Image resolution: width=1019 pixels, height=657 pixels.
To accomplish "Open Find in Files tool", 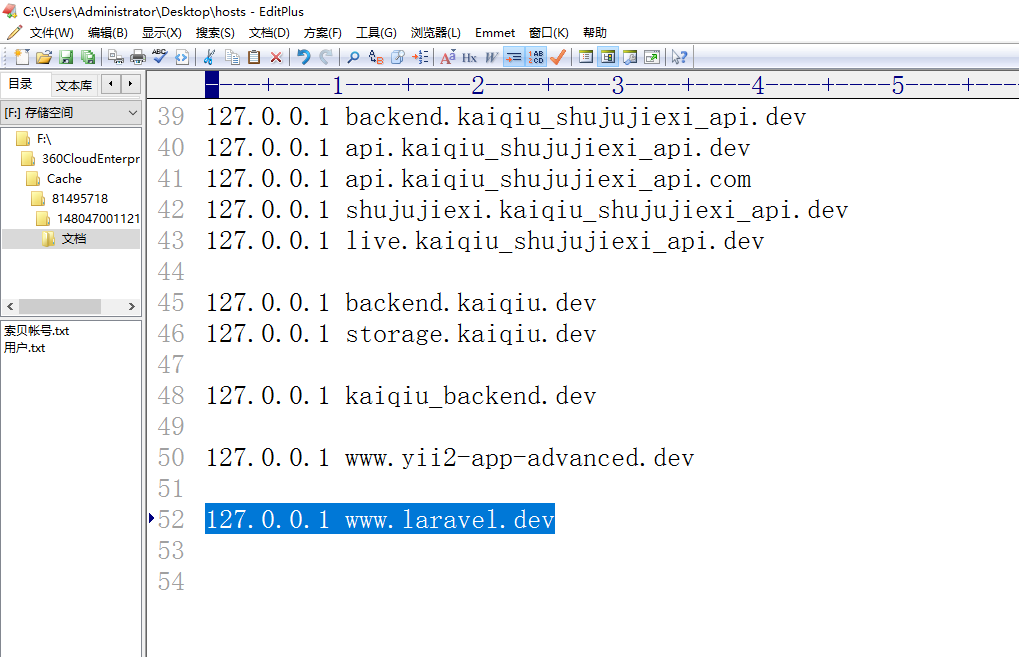I will pos(398,57).
